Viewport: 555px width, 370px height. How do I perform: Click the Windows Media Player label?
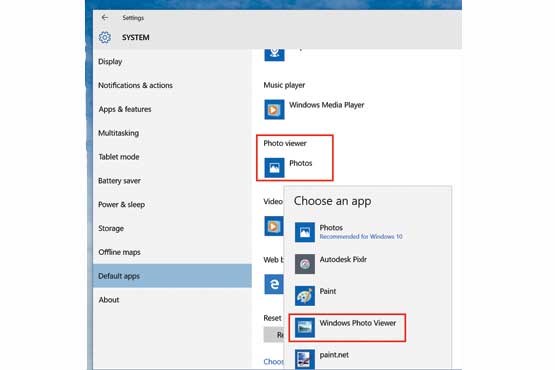click(x=326, y=105)
